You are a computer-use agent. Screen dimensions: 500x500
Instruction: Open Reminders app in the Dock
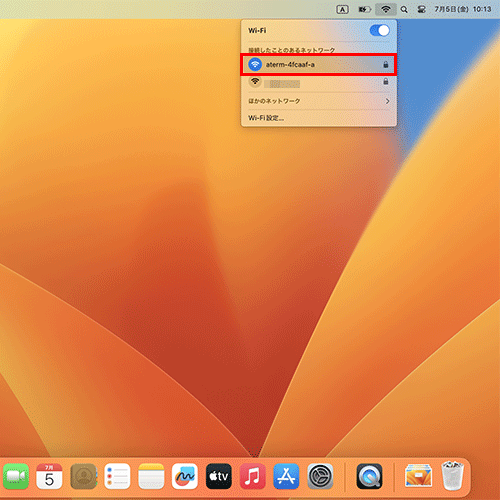pyautogui.click(x=117, y=476)
